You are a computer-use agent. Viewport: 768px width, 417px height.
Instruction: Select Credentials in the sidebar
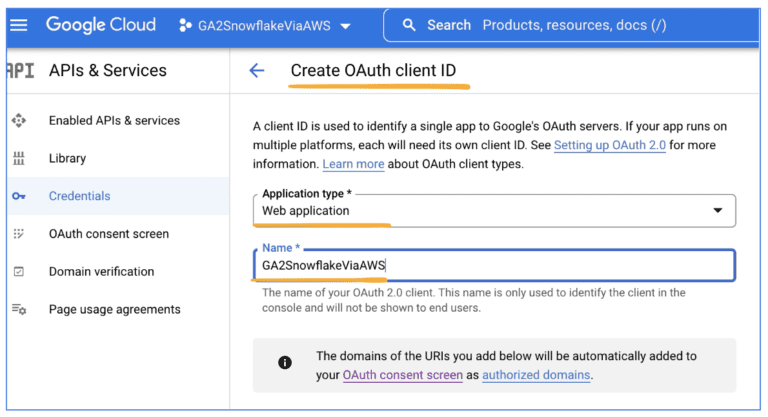pos(79,196)
